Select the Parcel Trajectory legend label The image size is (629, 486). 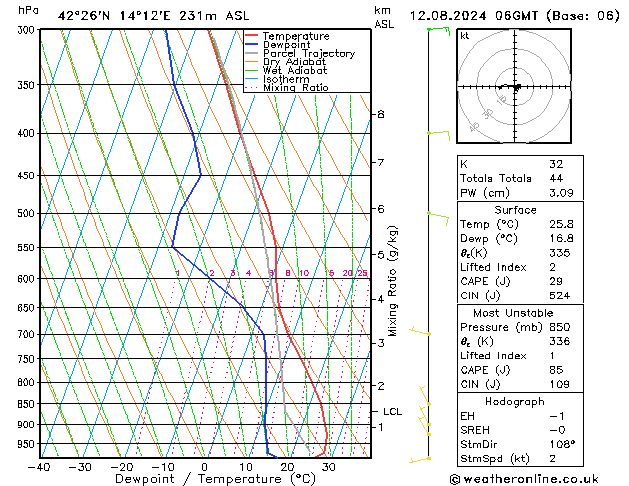[x=309, y=53]
